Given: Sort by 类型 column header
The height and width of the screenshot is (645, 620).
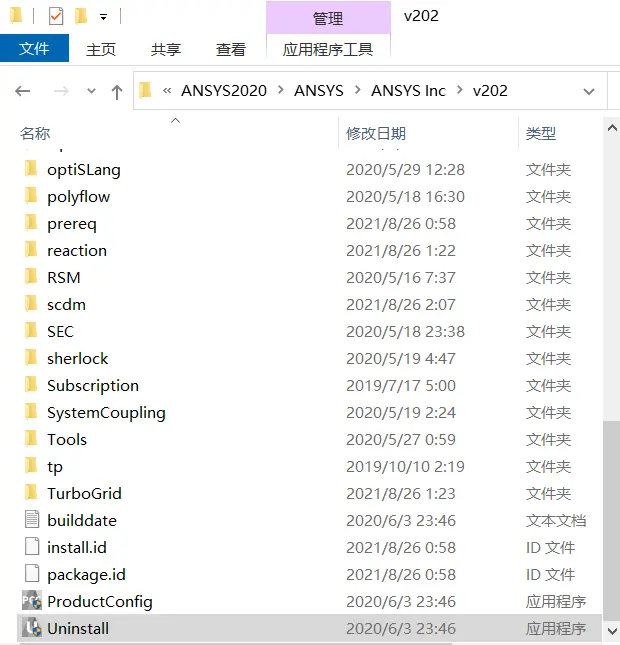Looking at the screenshot, I should (x=541, y=133).
